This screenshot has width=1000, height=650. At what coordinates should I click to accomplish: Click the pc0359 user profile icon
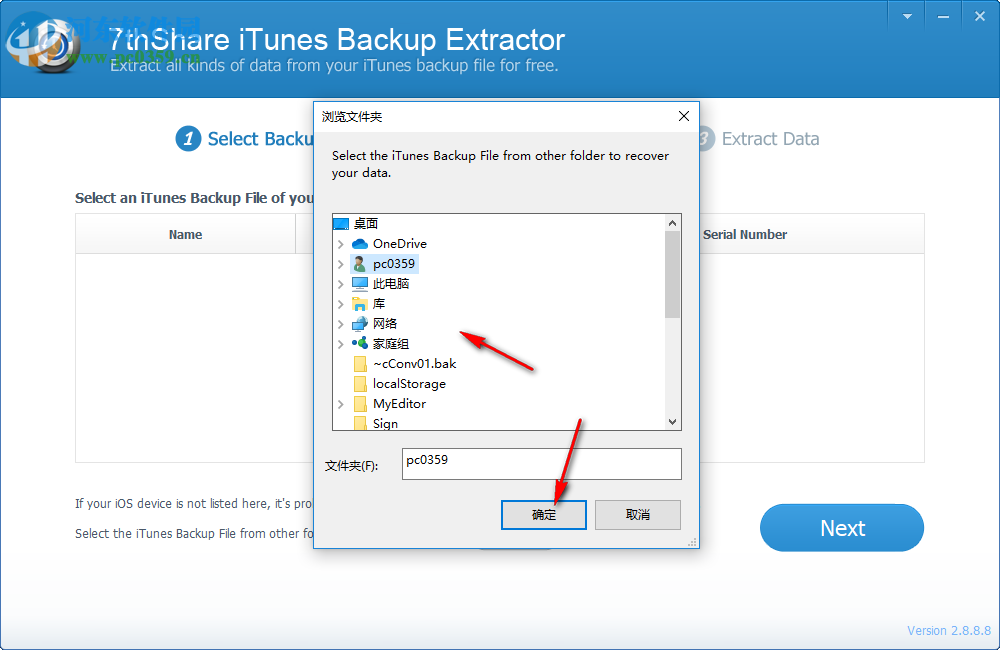(x=359, y=263)
